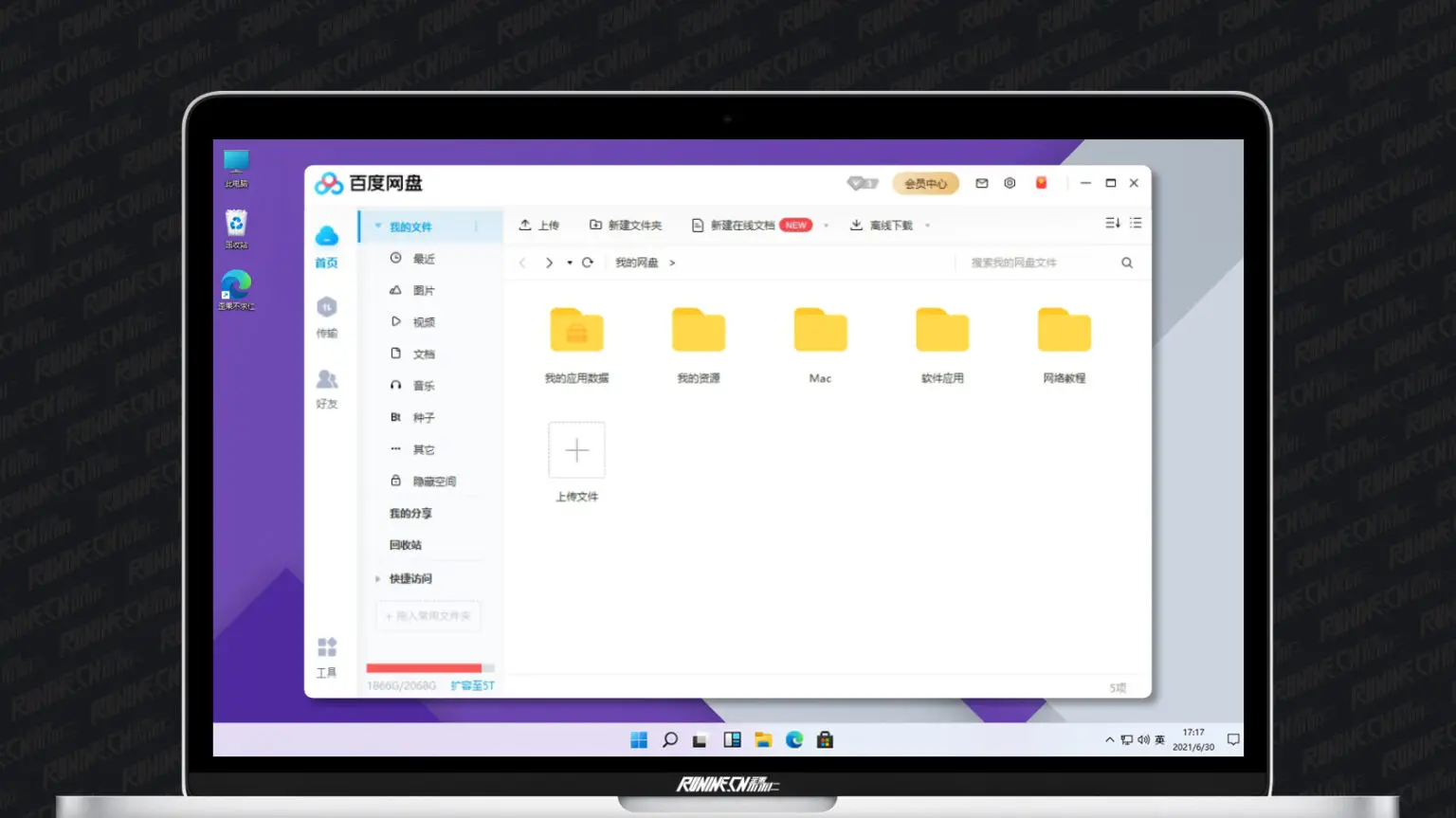
Task: Open the notification center icon
Action: click(1233, 739)
